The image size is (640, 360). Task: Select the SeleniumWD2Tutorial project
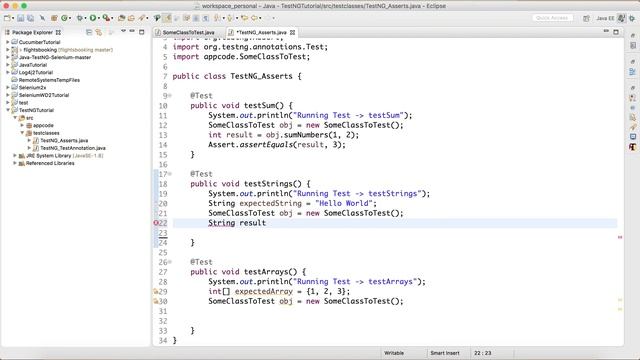click(x=44, y=95)
